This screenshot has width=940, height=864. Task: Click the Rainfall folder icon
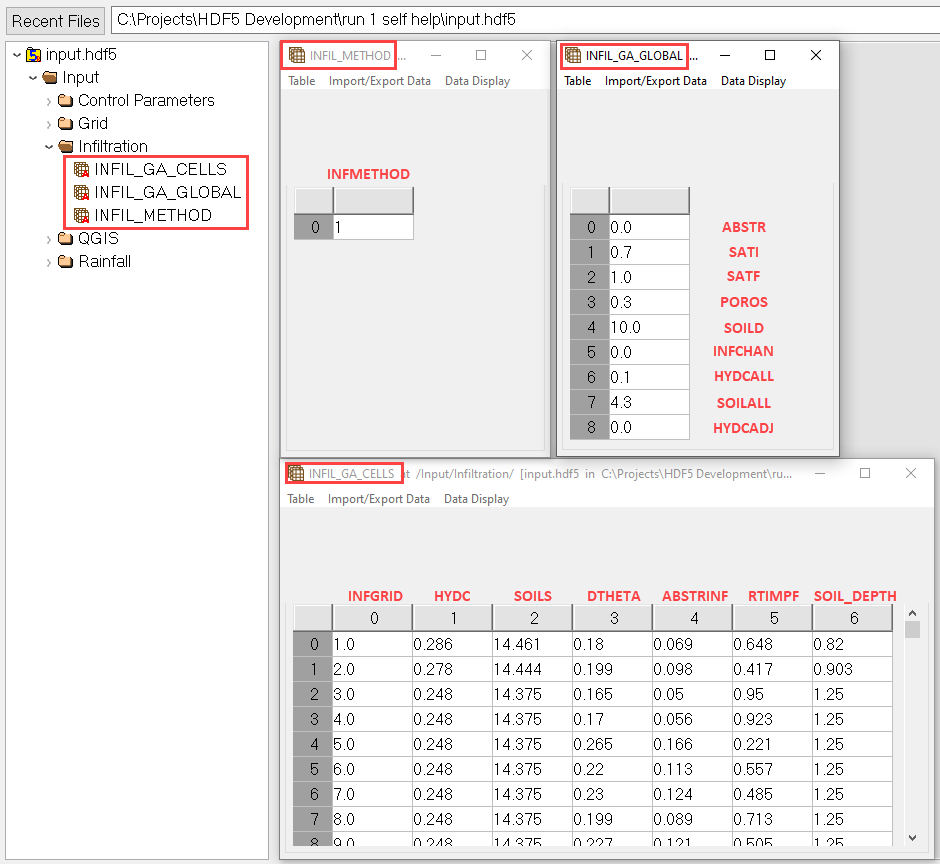(x=66, y=262)
